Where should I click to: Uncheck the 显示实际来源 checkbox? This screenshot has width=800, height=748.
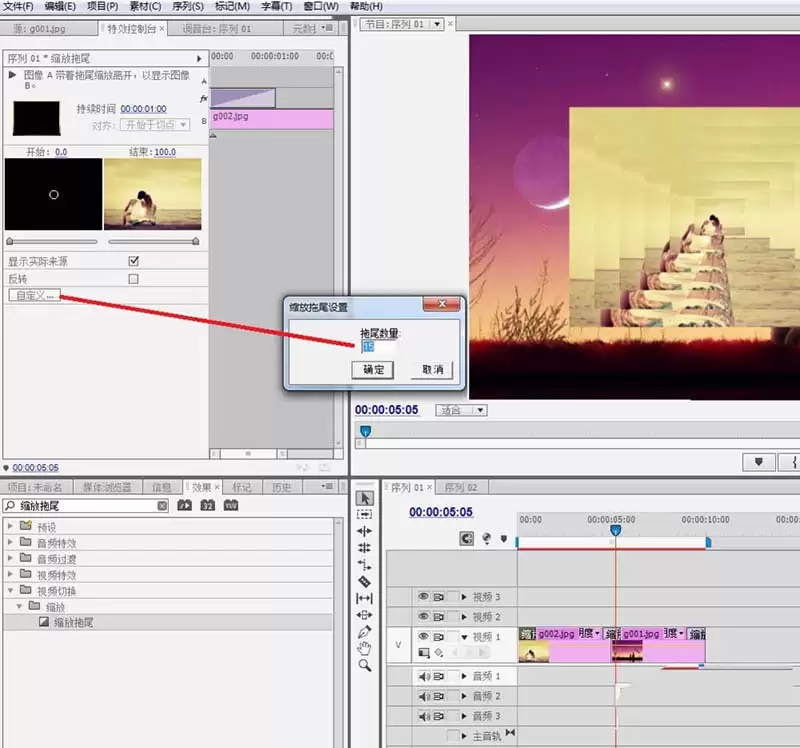pos(134,261)
